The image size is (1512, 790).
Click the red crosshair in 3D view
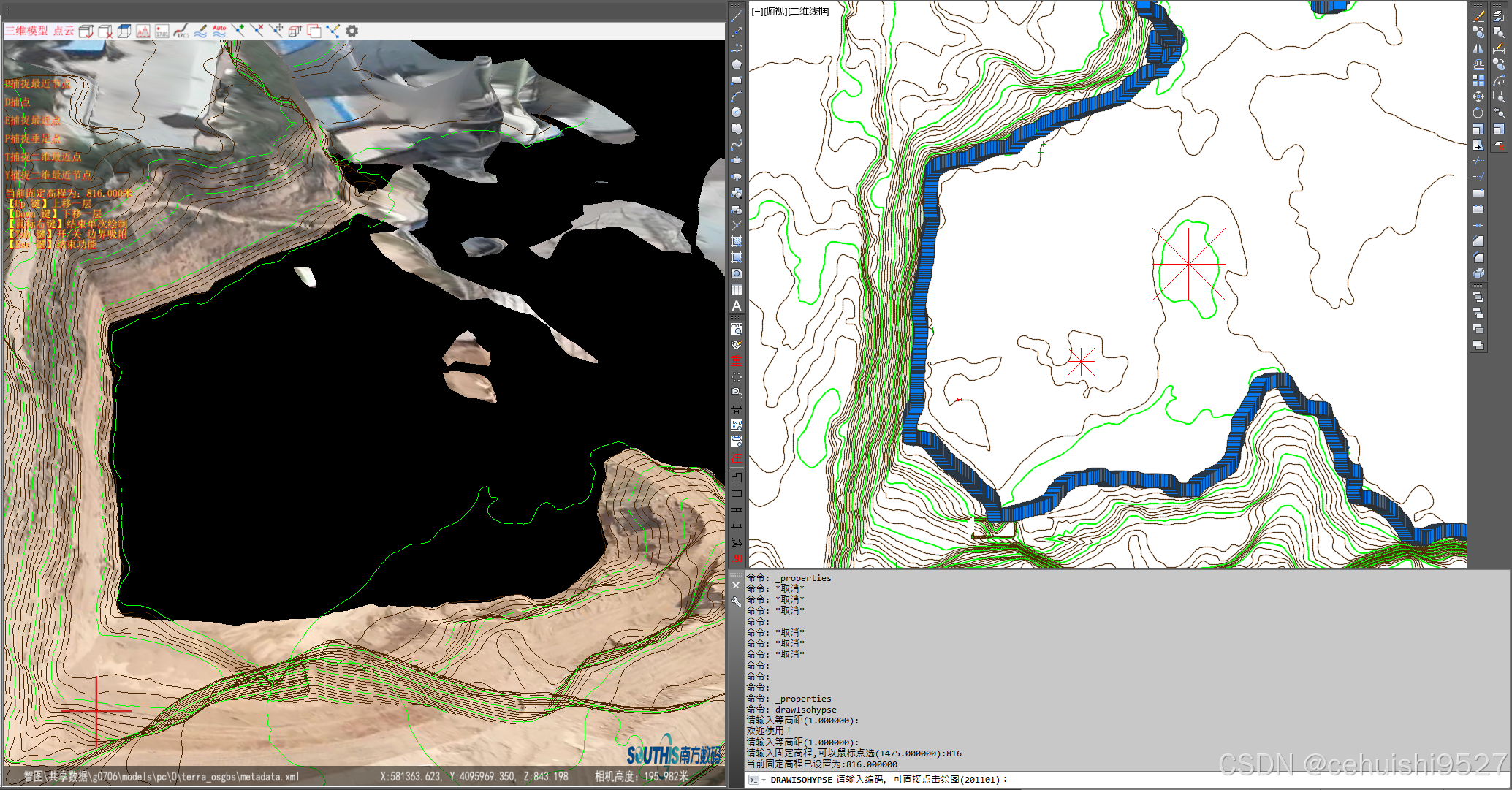click(x=96, y=710)
